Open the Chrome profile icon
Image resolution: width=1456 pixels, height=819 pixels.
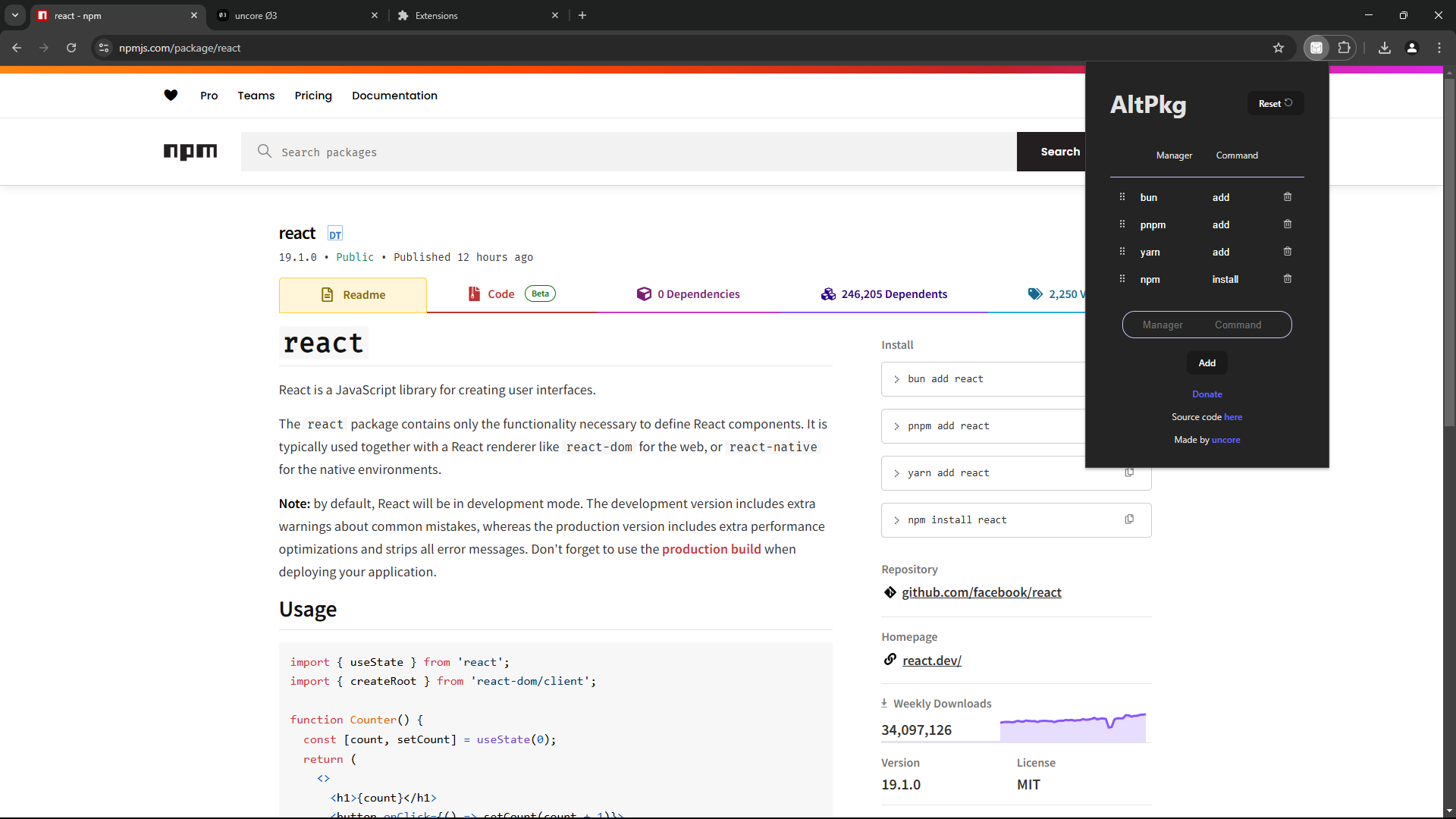[x=1412, y=48]
